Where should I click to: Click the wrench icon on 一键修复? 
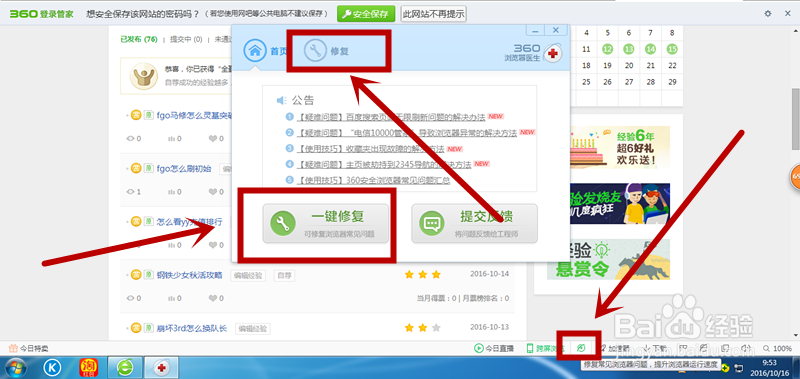283,223
